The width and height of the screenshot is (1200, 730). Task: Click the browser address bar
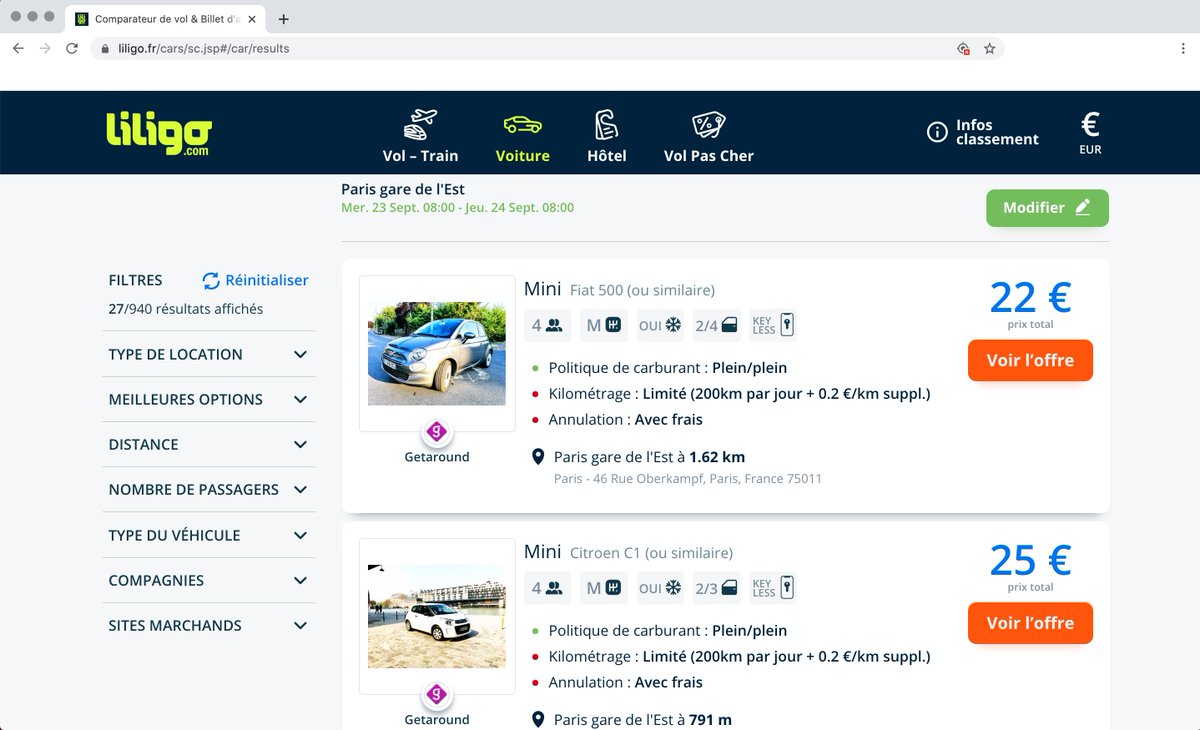(x=548, y=48)
